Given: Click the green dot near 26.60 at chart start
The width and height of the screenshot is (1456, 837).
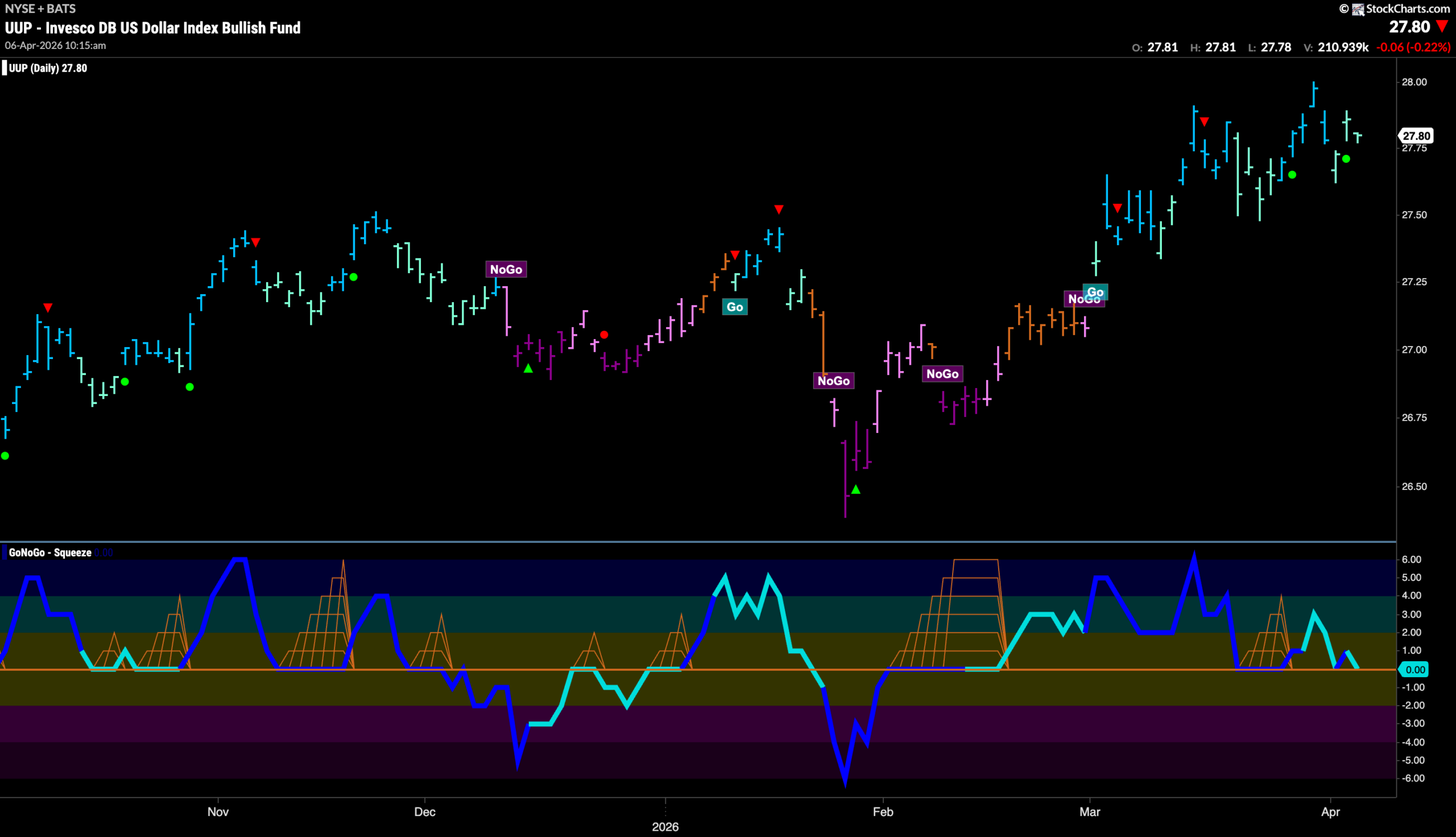Looking at the screenshot, I should pos(5,456).
